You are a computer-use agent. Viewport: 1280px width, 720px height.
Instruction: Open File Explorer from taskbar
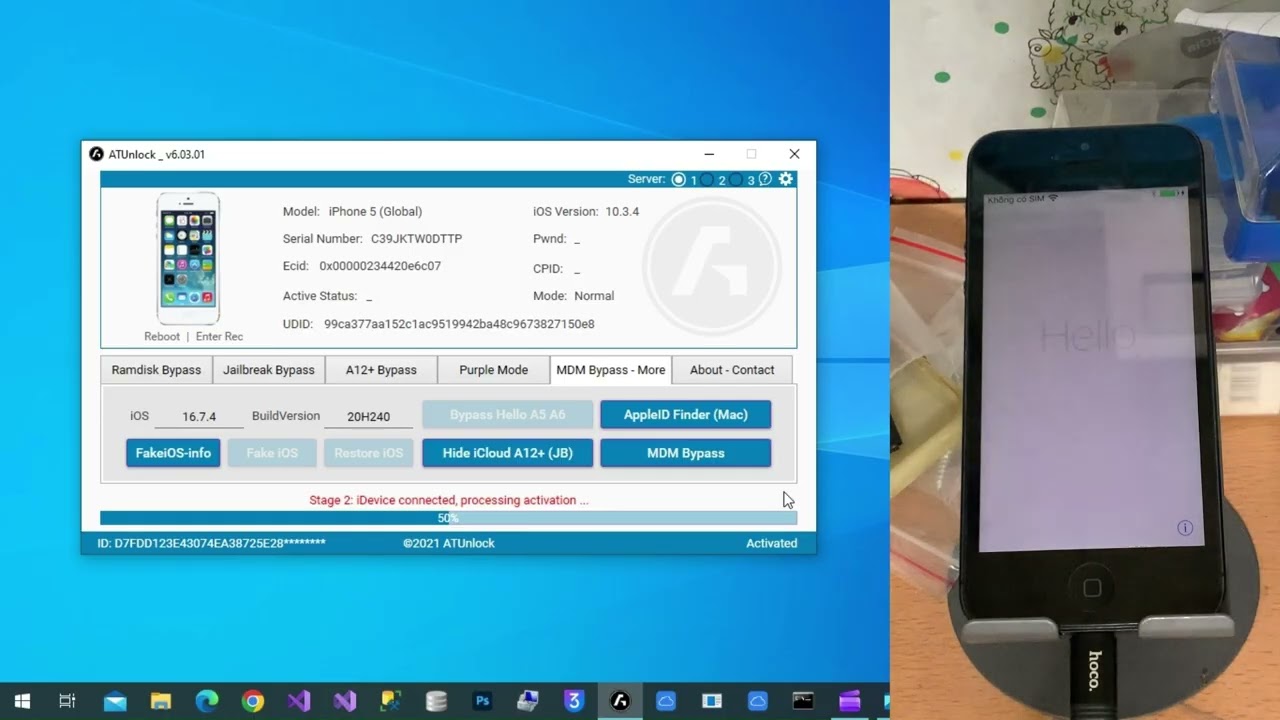click(161, 701)
